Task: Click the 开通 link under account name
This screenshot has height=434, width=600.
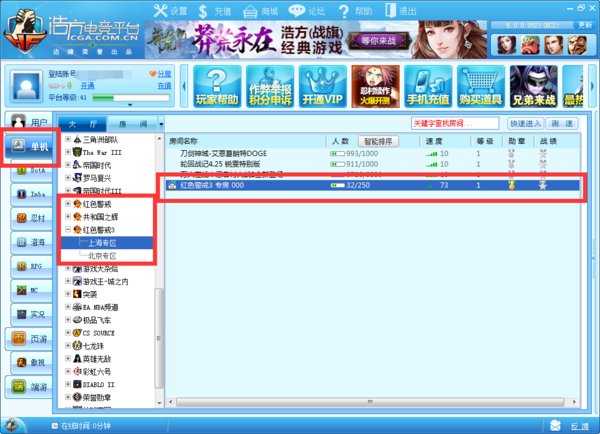Action: 87,86
